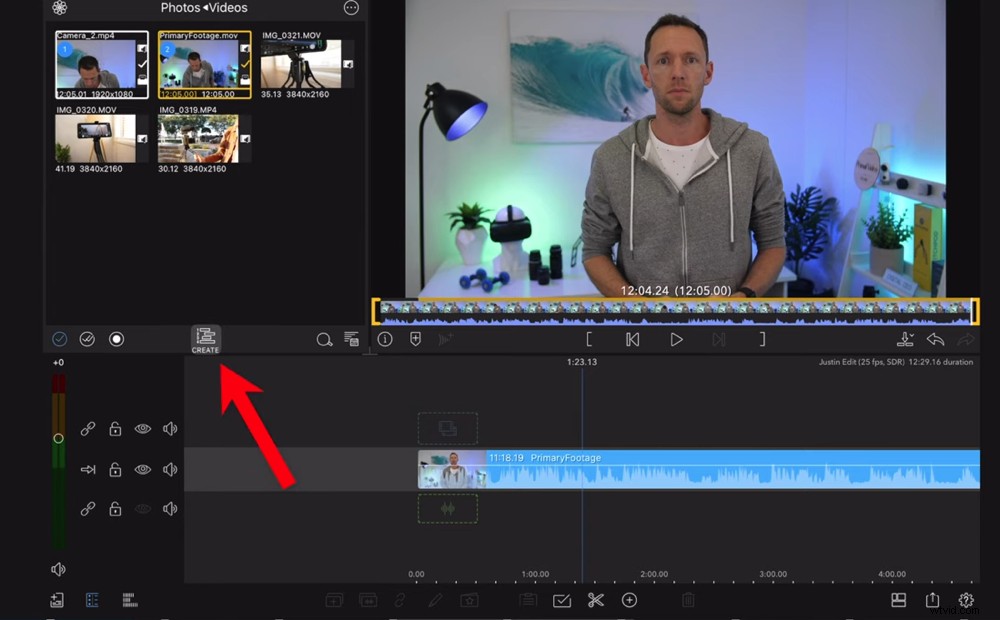Mark an in point with the bracket icon
1000x620 pixels.
589,339
